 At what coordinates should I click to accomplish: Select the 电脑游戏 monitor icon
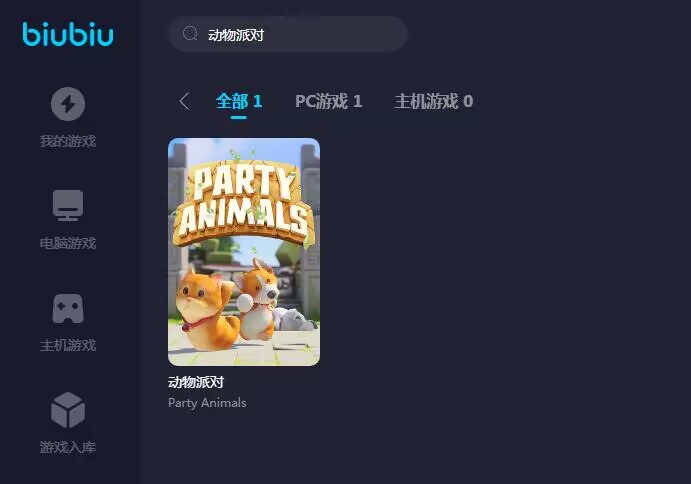click(68, 205)
